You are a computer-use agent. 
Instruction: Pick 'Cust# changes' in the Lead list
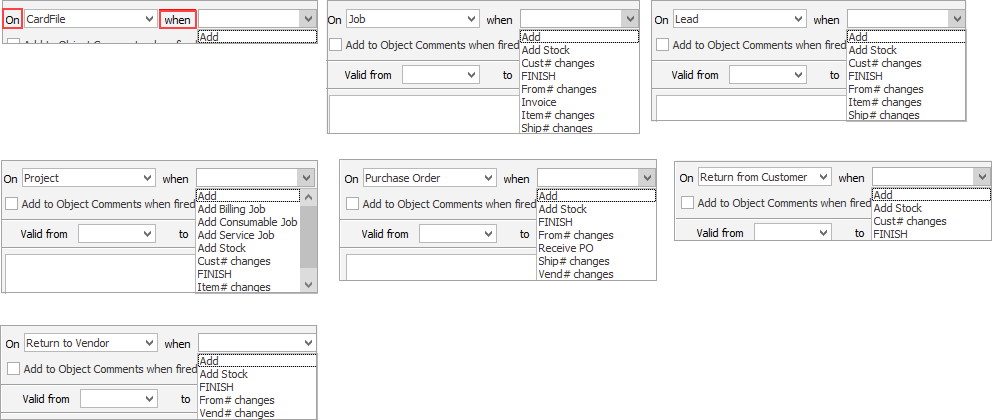tap(906, 63)
